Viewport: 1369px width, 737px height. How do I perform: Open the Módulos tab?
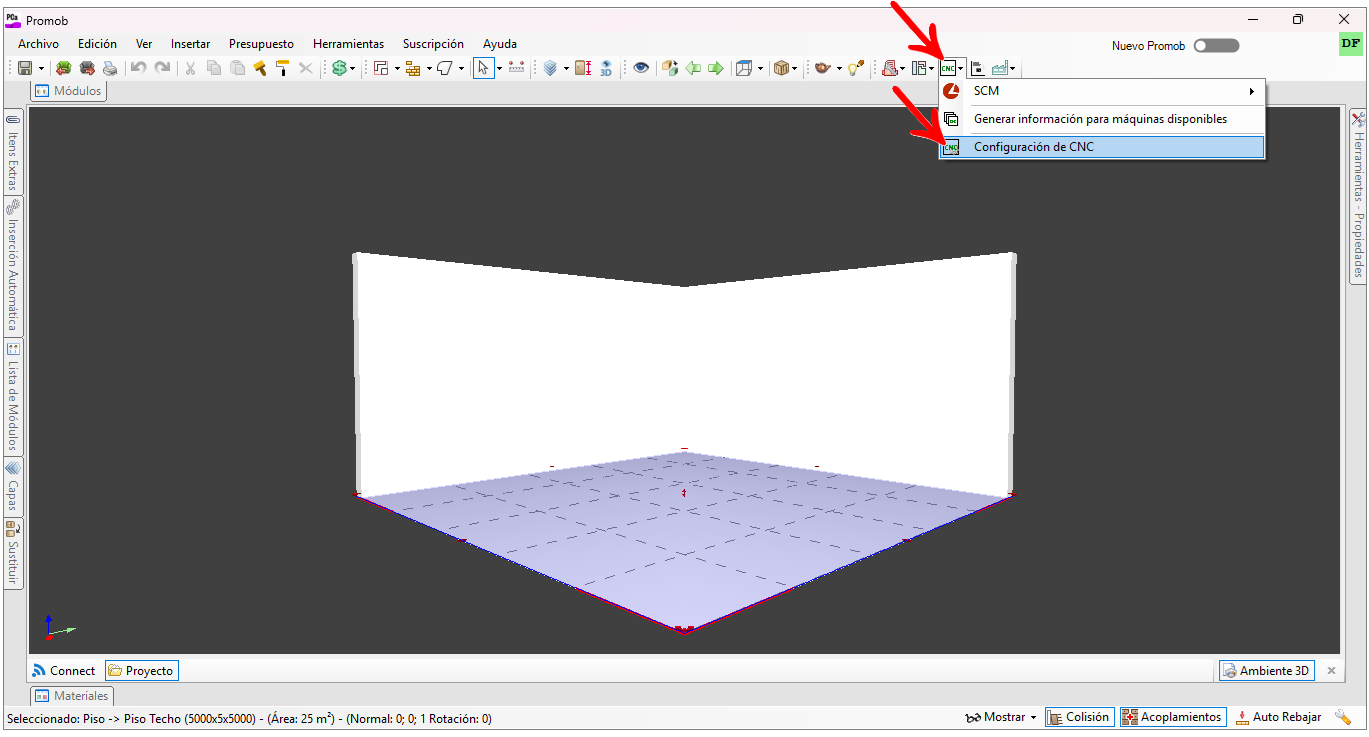68,91
